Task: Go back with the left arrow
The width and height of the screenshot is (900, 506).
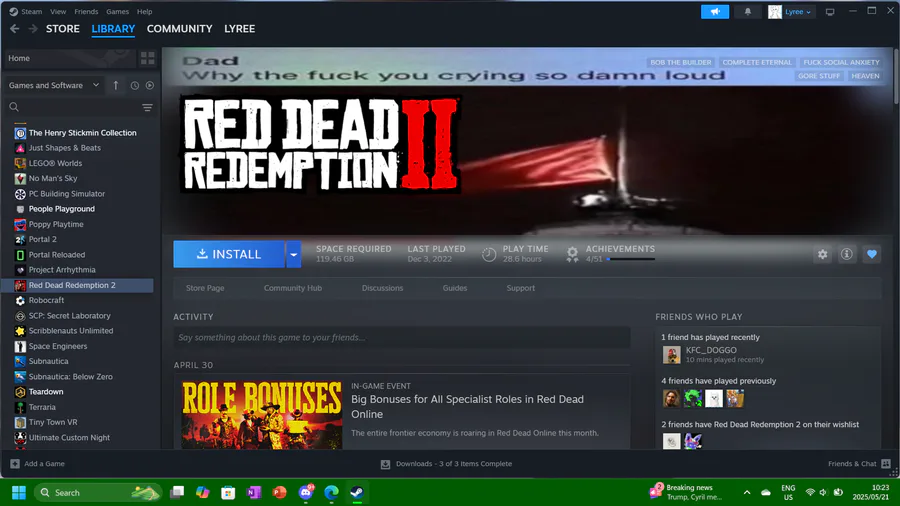Action: [x=14, y=29]
